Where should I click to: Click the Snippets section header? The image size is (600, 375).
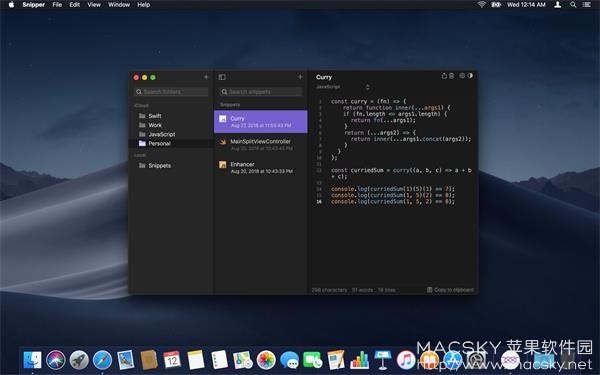[230, 104]
